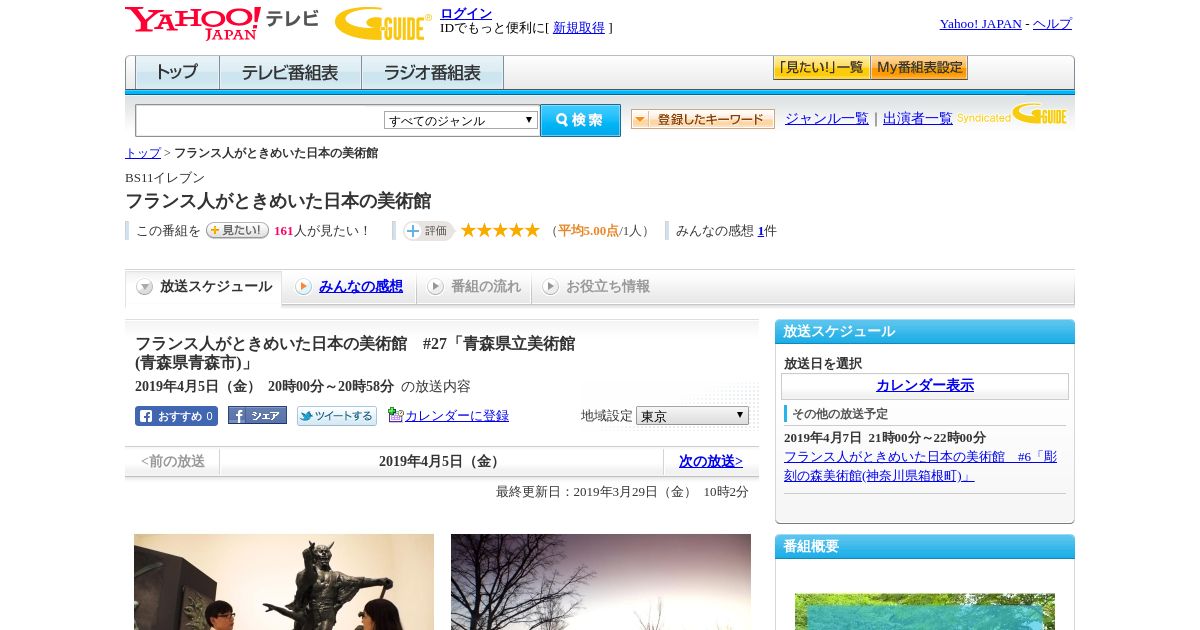
Task: Expand 登録したキーワード dropdown
Action: click(703, 119)
